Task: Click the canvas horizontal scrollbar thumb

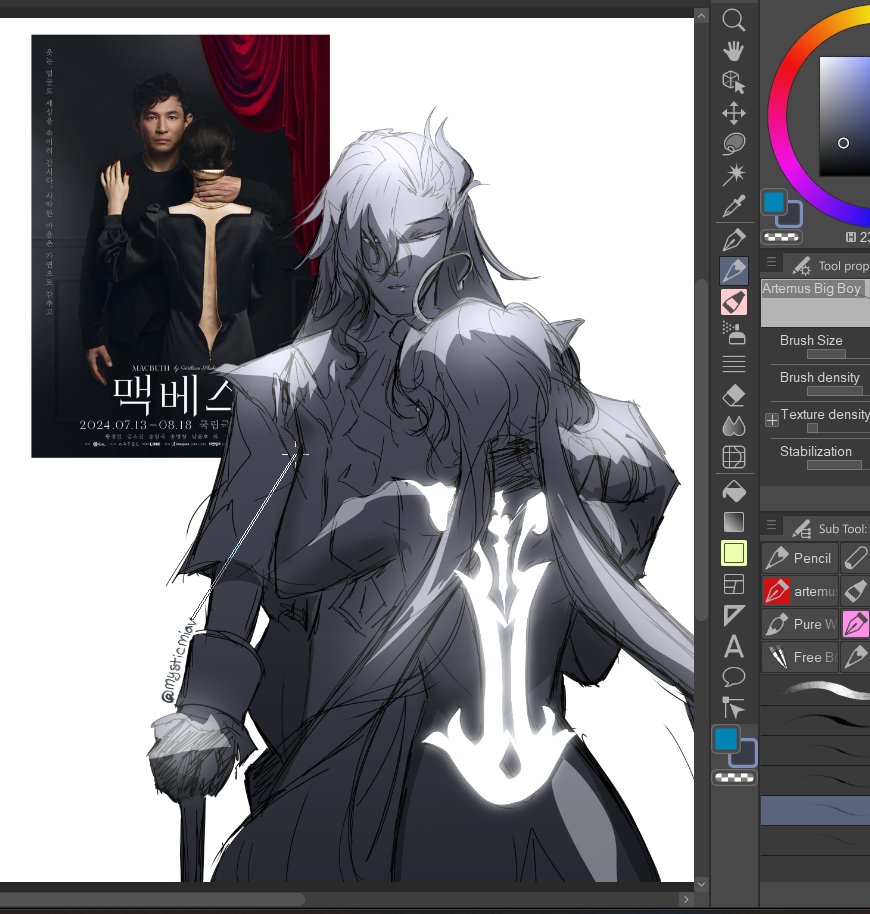Action: 152,899
